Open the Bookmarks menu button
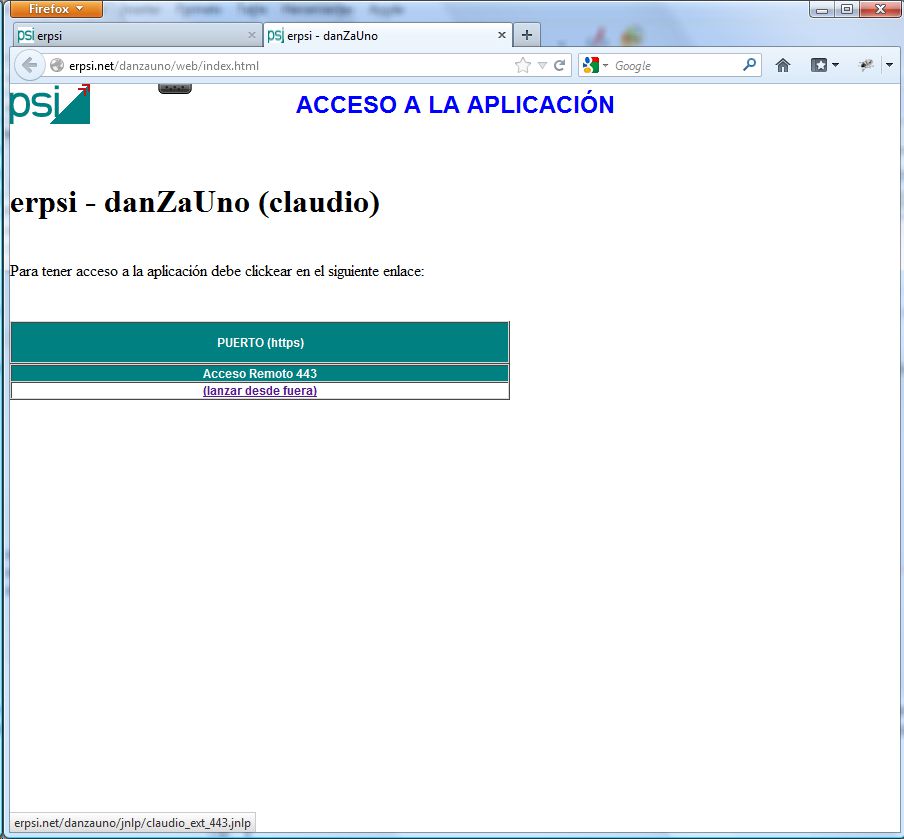Screen dimensions: 904x839 click(x=824, y=65)
